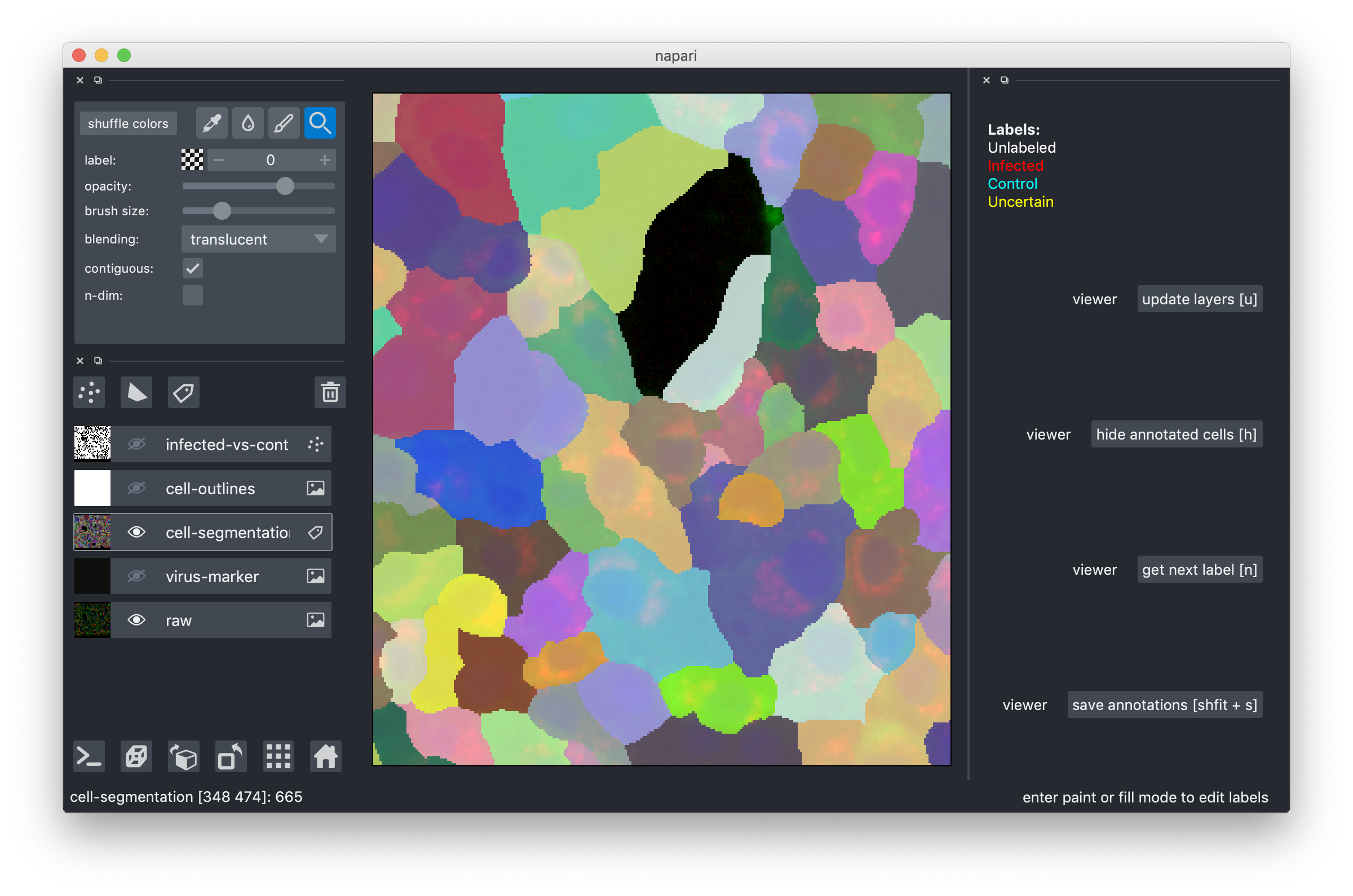Viewport: 1353px width, 896px height.
Task: Add a new points layer
Action: [89, 393]
